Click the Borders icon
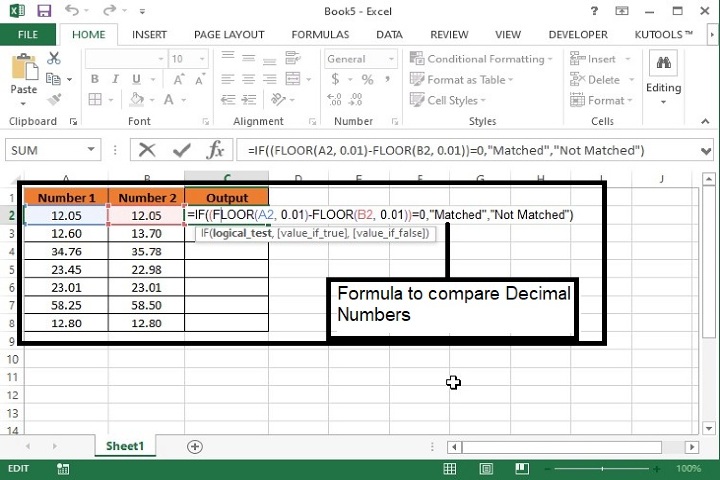The width and height of the screenshot is (720, 480). click(x=95, y=99)
